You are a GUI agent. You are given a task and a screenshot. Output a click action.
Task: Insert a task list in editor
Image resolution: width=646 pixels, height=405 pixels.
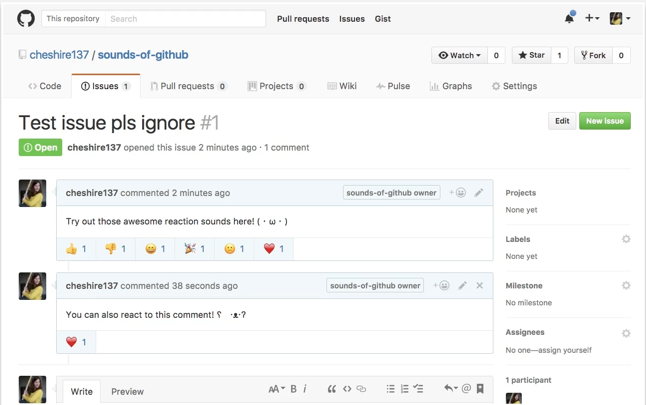pos(419,389)
